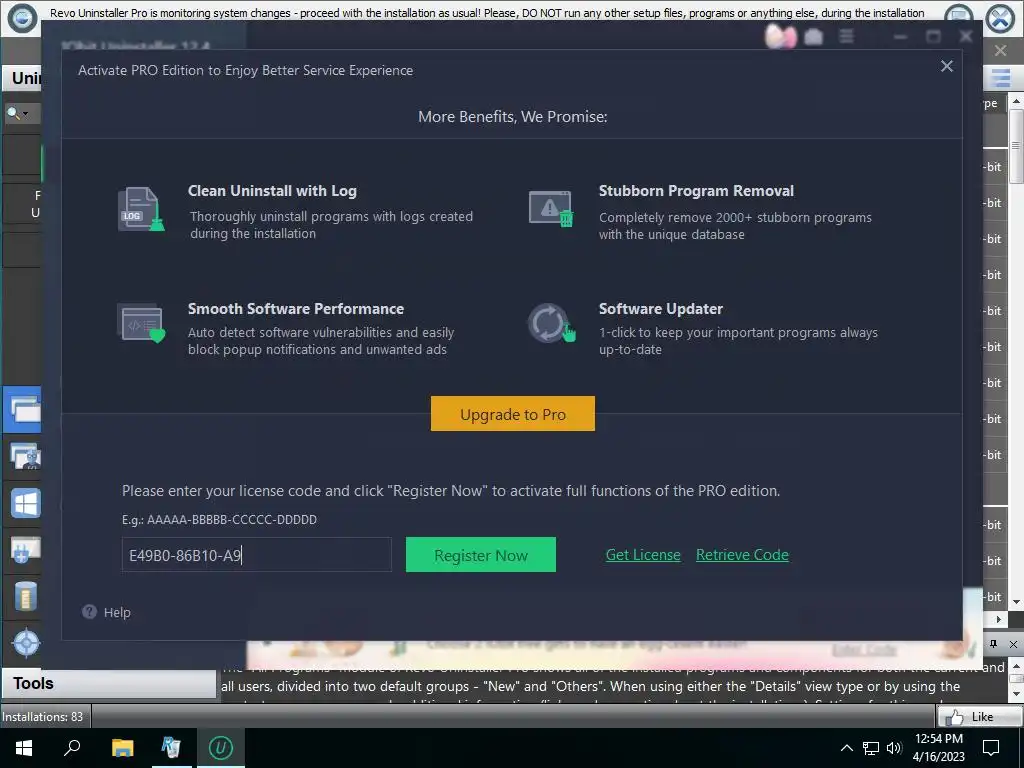Open the Retrieve Code link
1024x768 pixels.
point(742,554)
